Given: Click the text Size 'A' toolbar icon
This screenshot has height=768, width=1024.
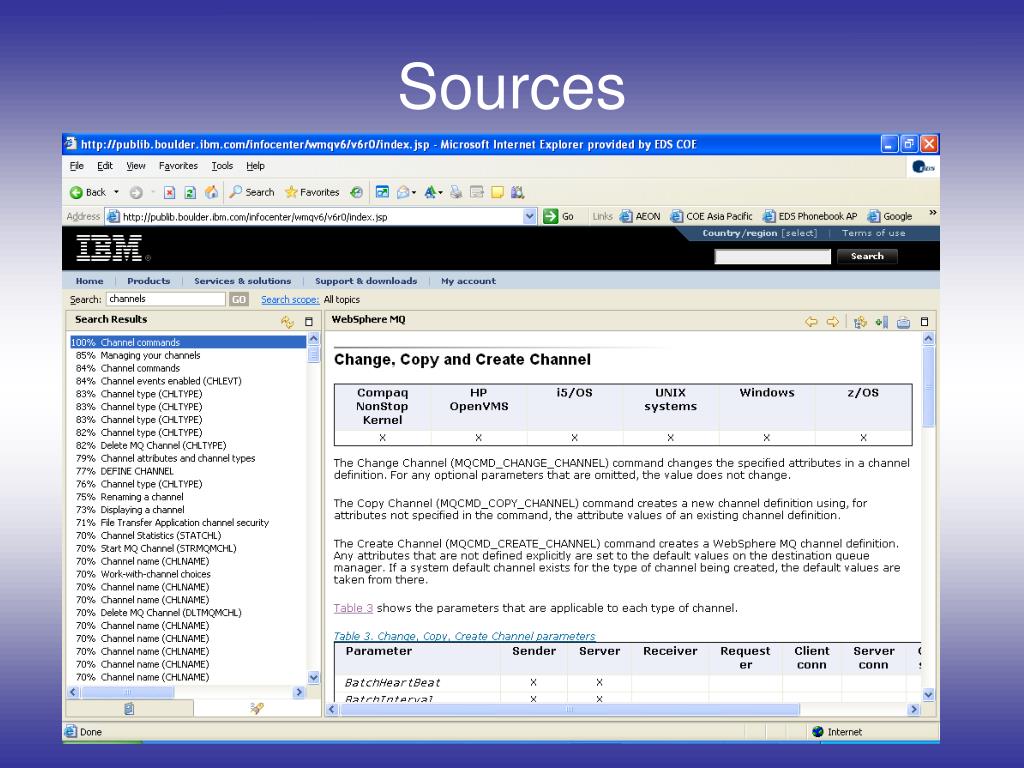Looking at the screenshot, I should 430,193.
